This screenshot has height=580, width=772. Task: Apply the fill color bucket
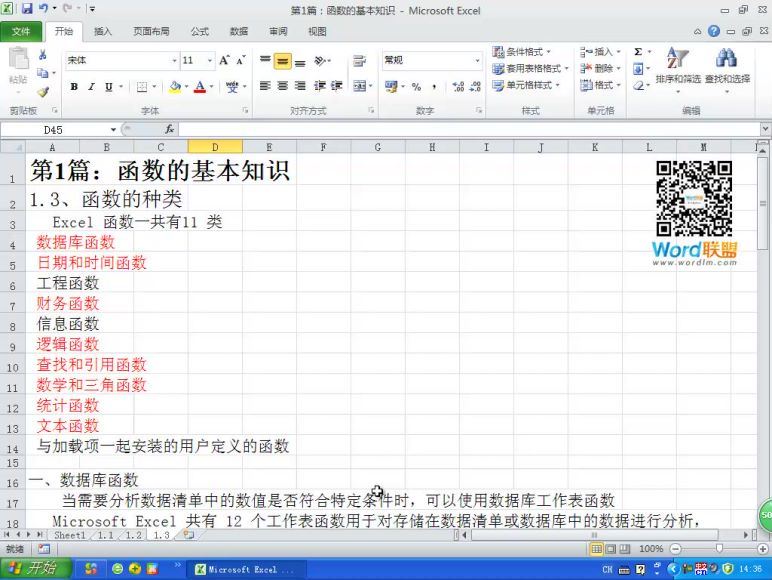click(x=175, y=87)
